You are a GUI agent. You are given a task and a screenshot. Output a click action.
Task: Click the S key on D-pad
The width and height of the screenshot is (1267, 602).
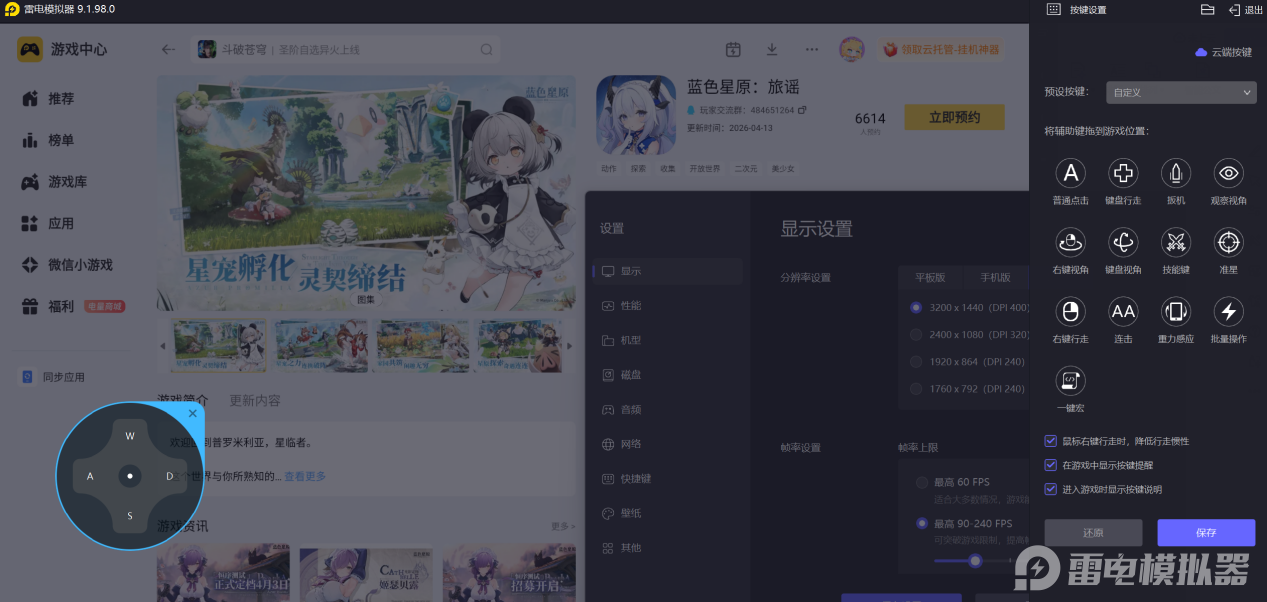pos(130,516)
